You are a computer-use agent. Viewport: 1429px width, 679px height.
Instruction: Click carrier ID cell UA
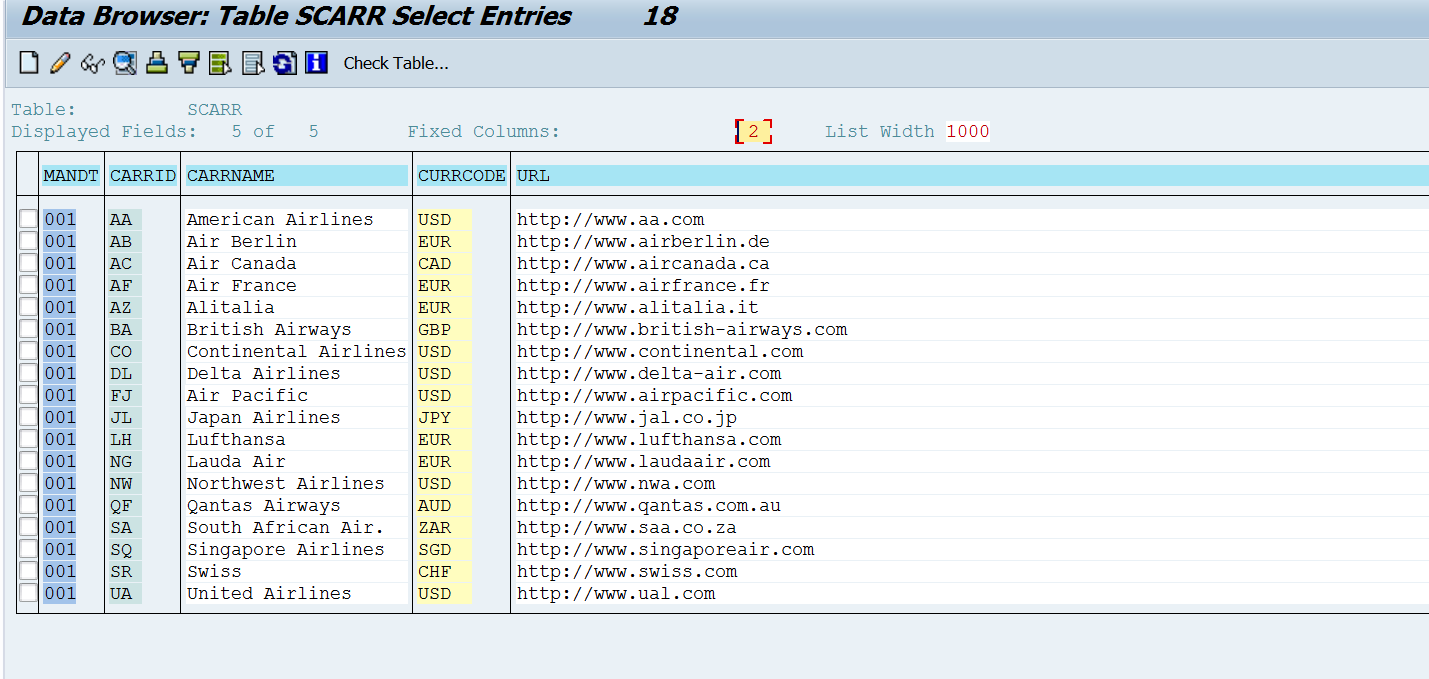pos(125,593)
